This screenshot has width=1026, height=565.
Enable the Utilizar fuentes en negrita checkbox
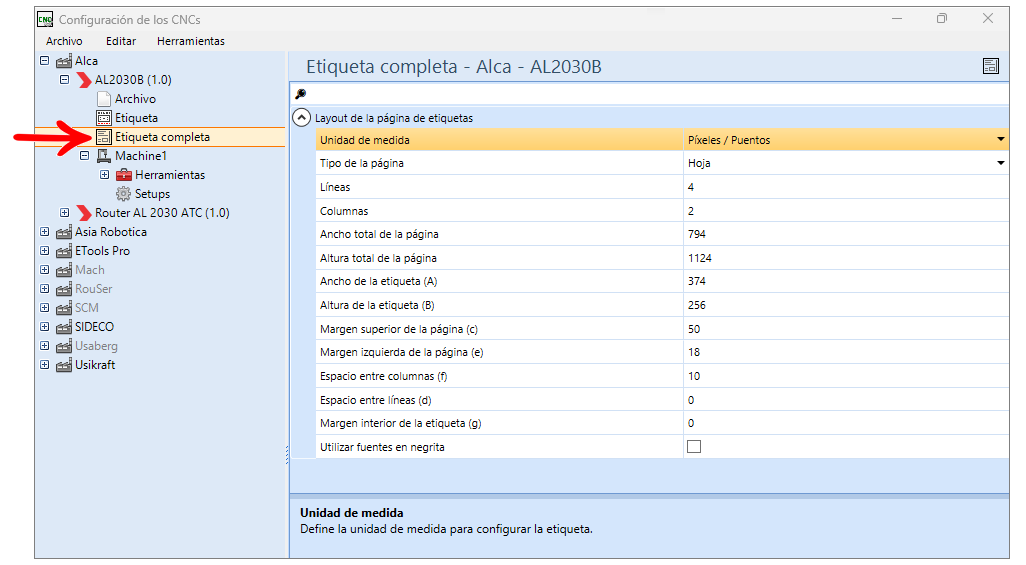coord(694,447)
